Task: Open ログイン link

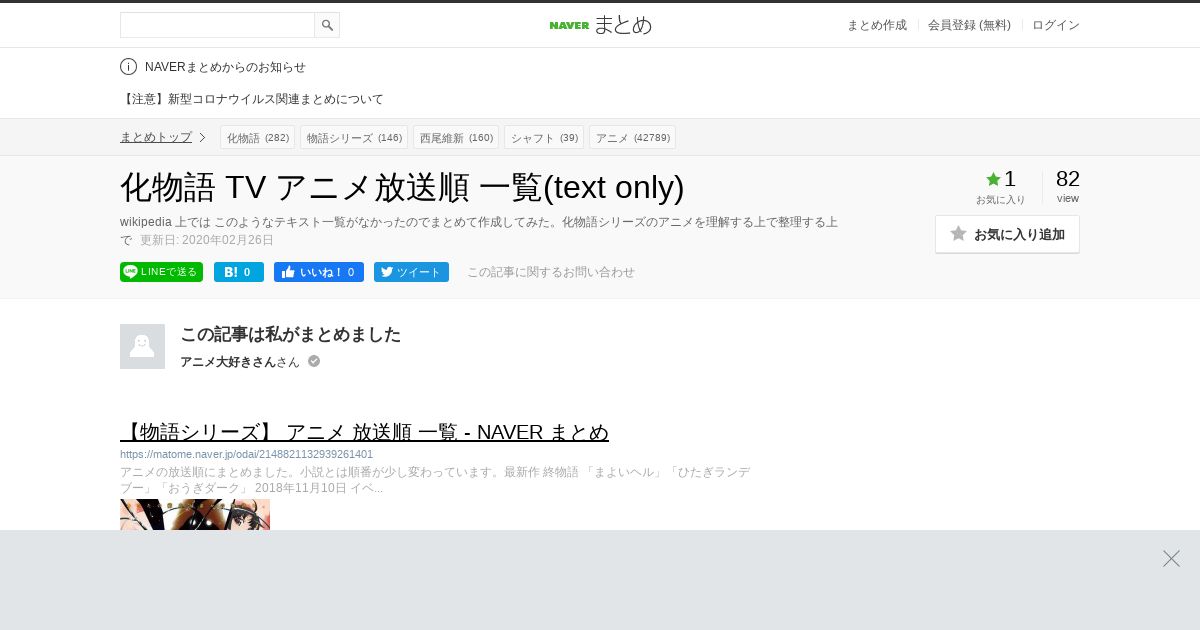Action: tap(1056, 25)
